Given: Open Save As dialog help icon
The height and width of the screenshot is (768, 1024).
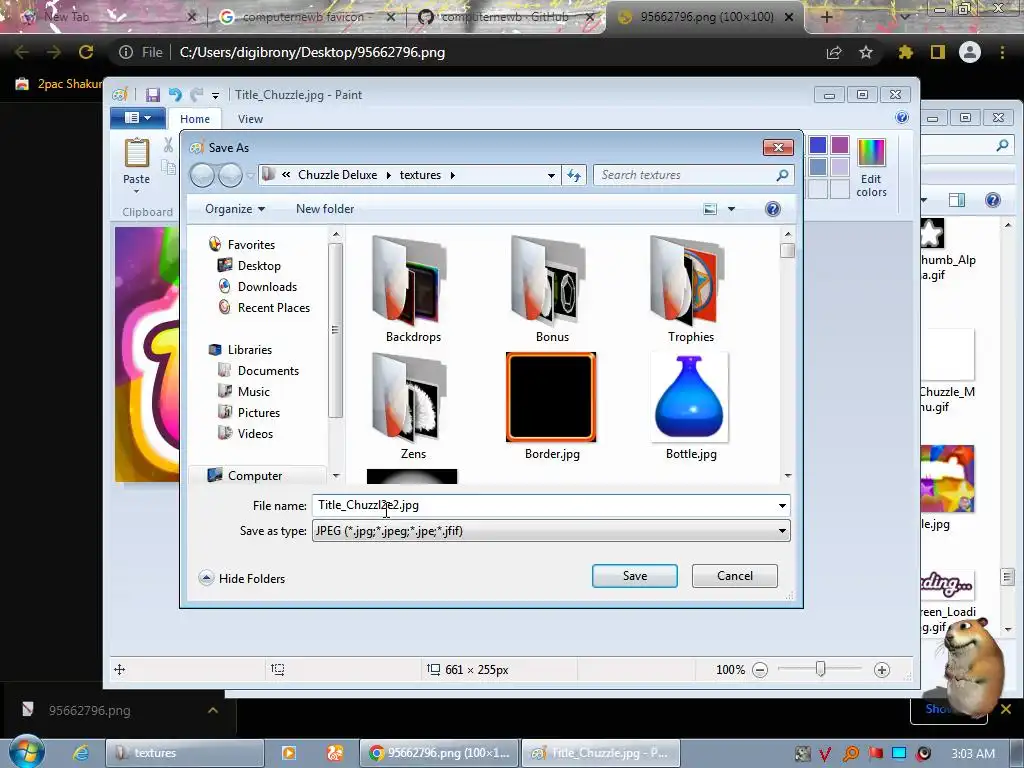Looking at the screenshot, I should (x=773, y=209).
